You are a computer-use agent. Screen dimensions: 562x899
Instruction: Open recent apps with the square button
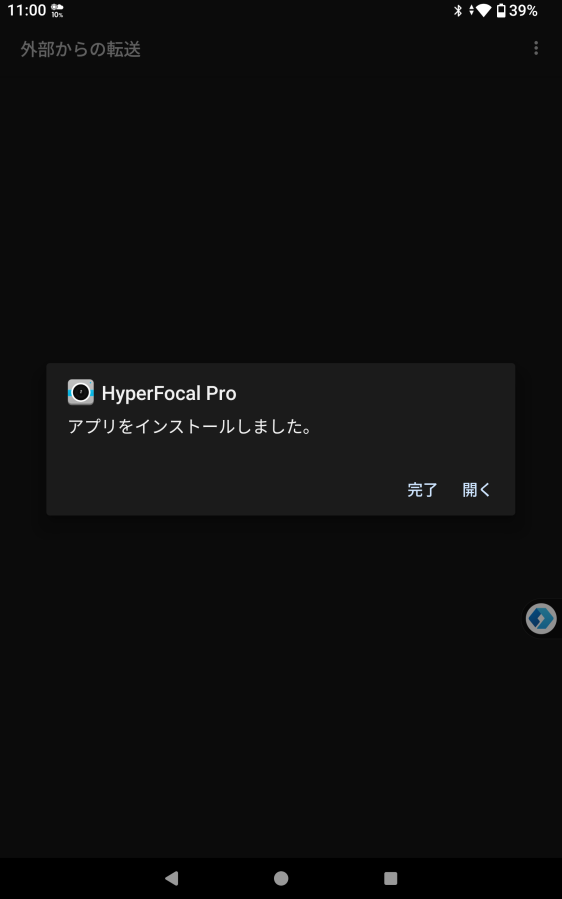pos(391,878)
